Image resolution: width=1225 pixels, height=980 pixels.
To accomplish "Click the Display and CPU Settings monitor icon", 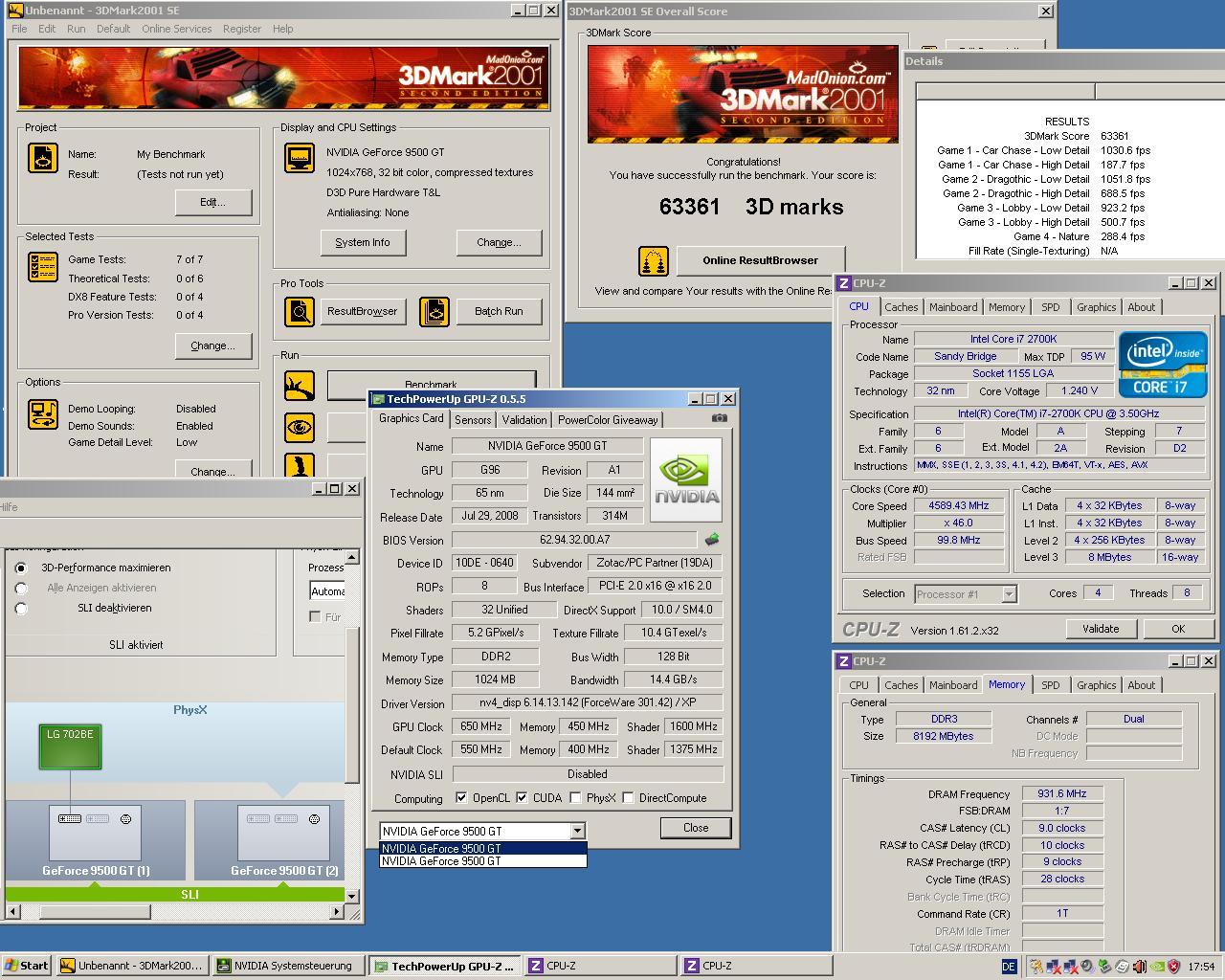I will [300, 158].
